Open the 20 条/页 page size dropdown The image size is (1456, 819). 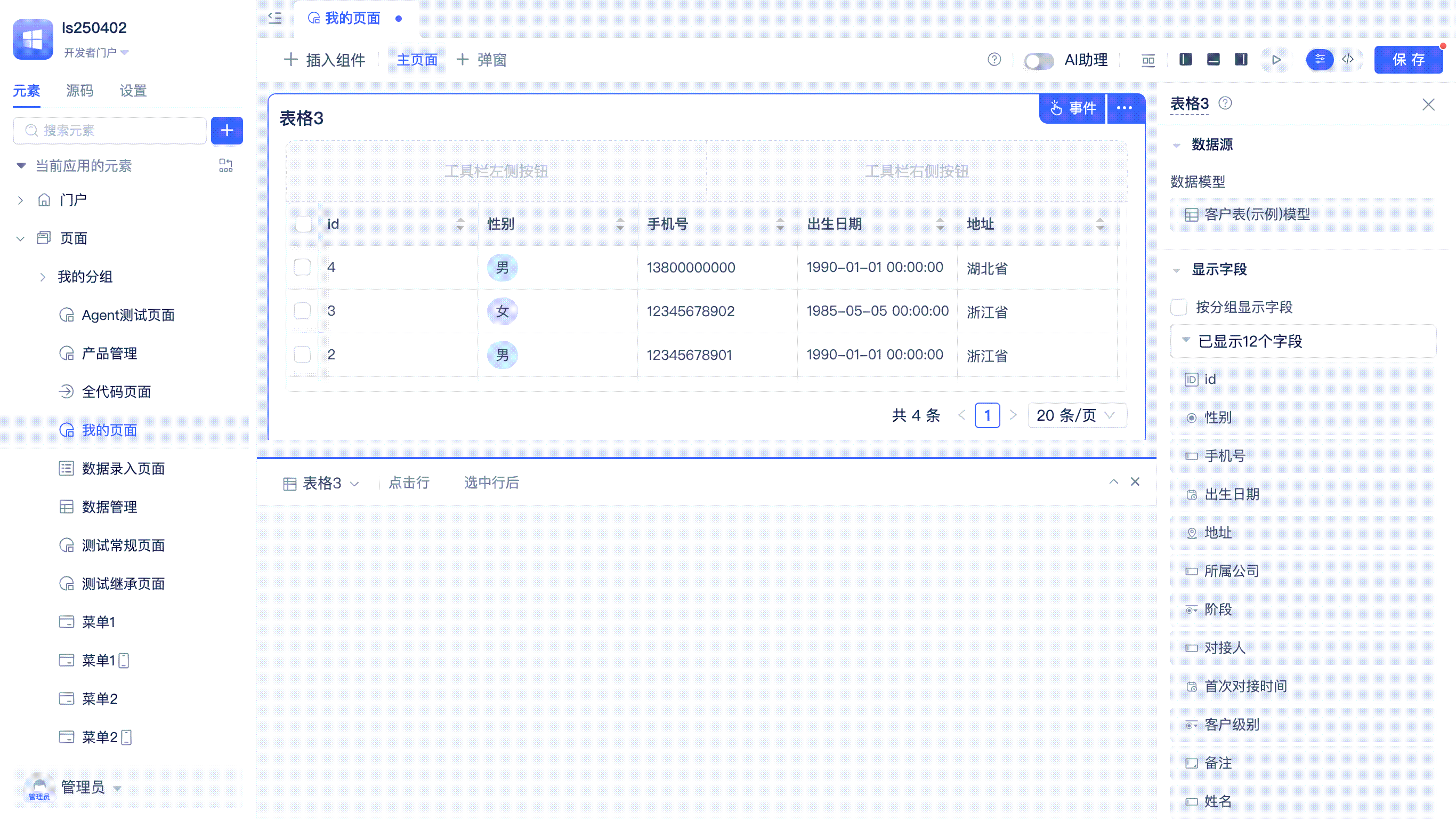(1077, 416)
